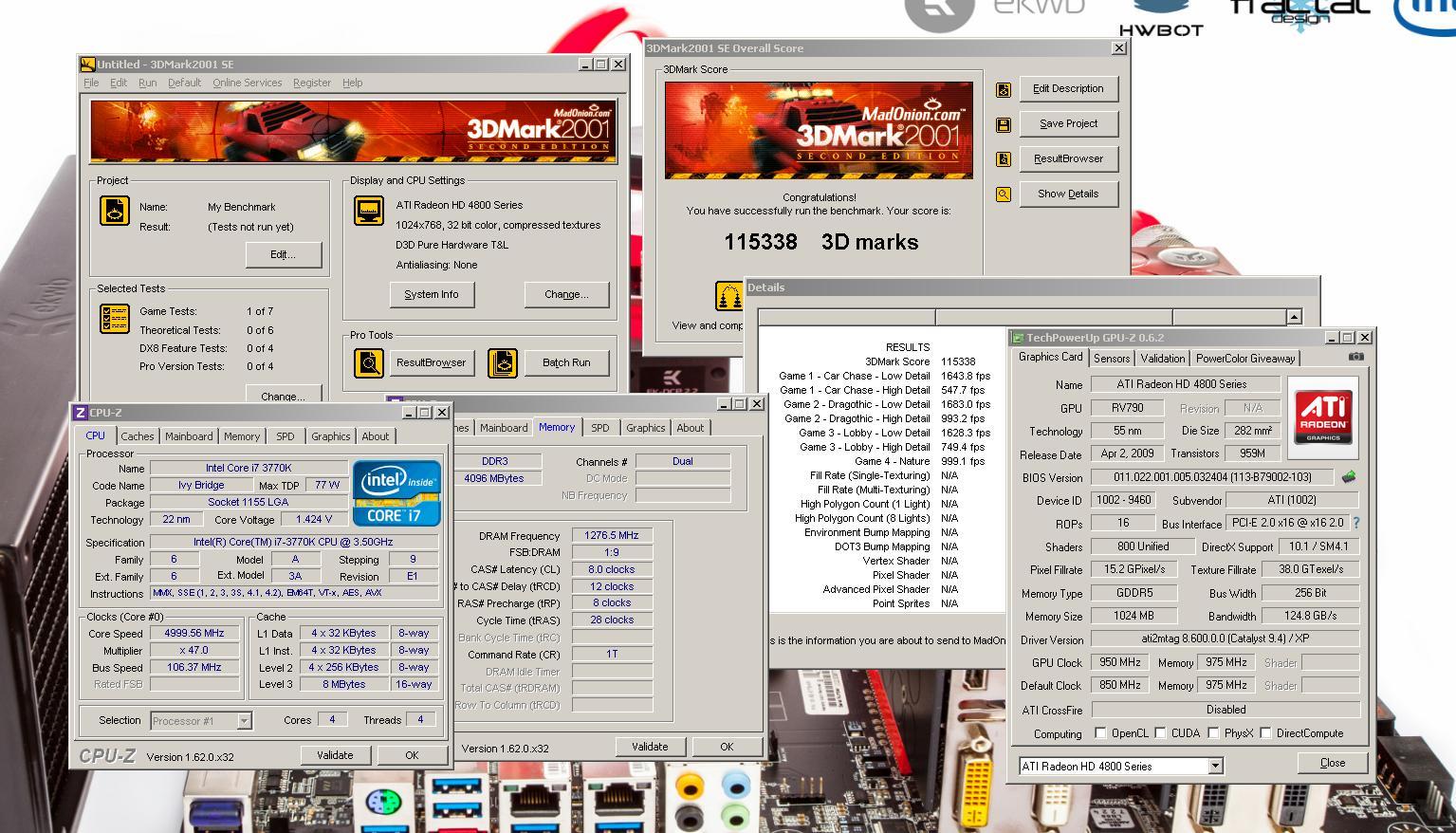
Task: Click the Project benchmark icon
Action: (115, 211)
